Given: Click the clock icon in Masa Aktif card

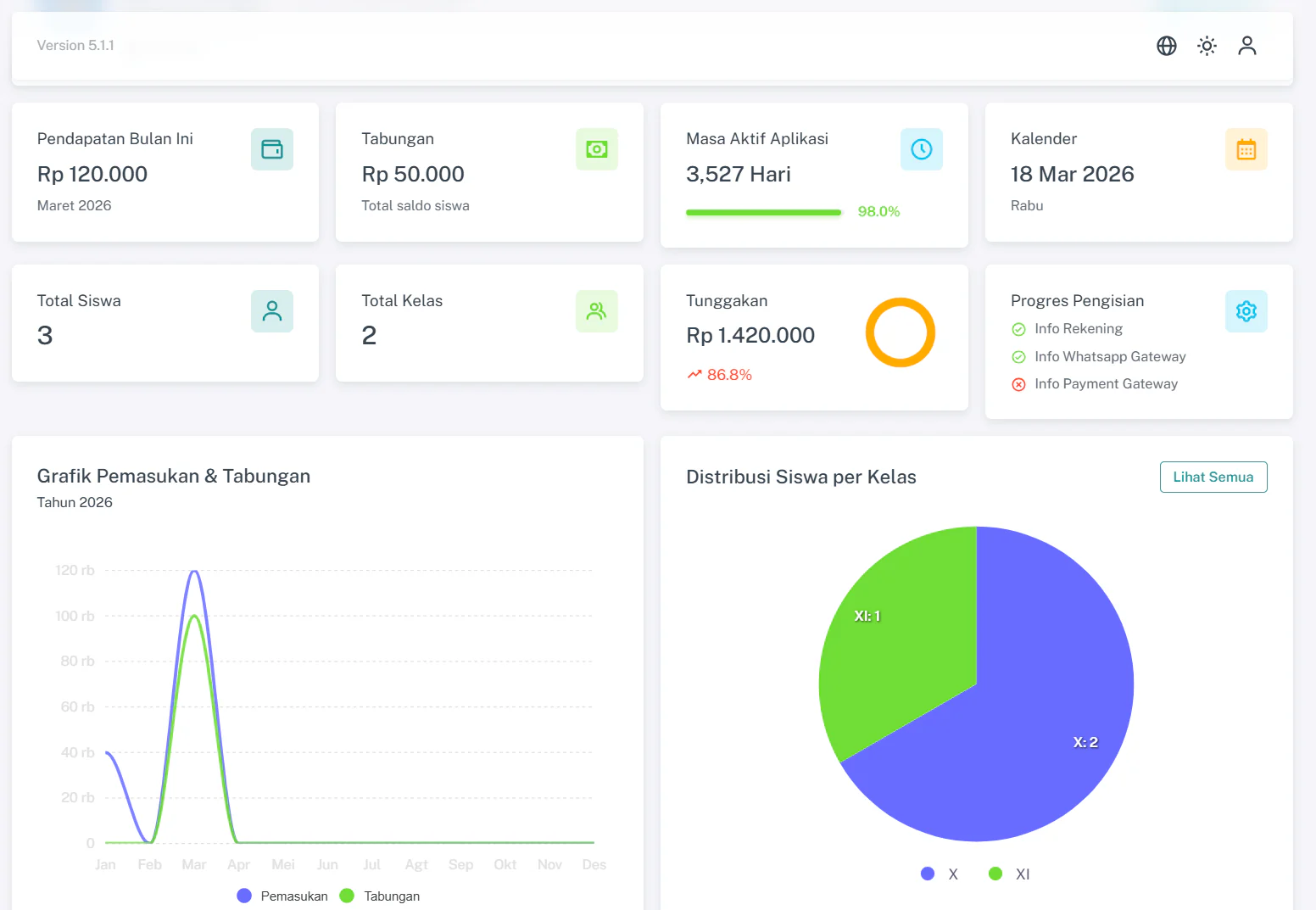Looking at the screenshot, I should point(922,149).
